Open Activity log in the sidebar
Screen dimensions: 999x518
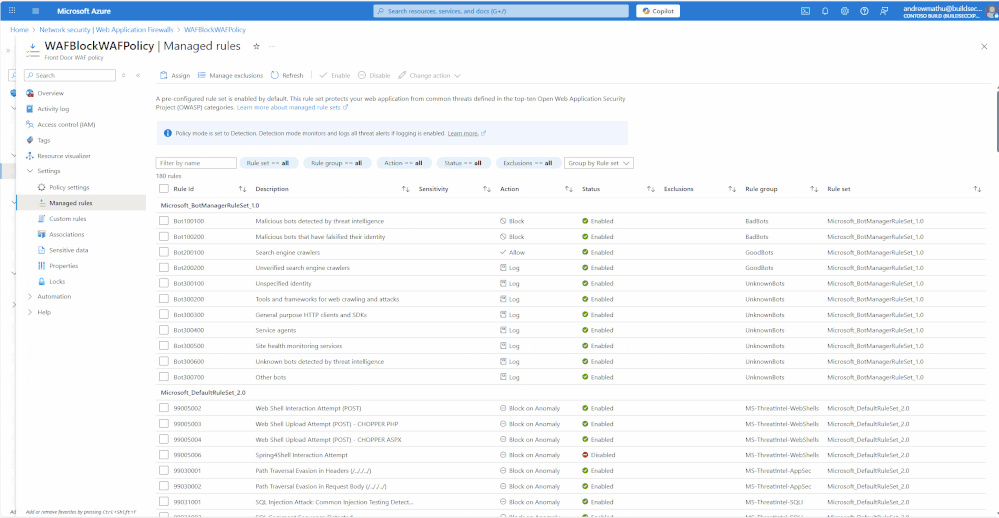point(53,109)
